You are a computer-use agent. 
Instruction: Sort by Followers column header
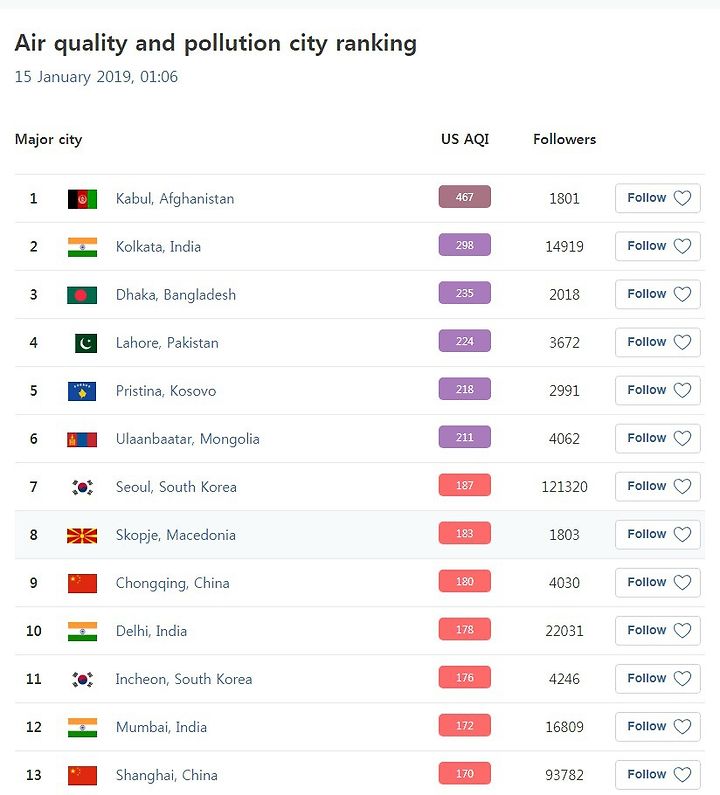[x=564, y=139]
